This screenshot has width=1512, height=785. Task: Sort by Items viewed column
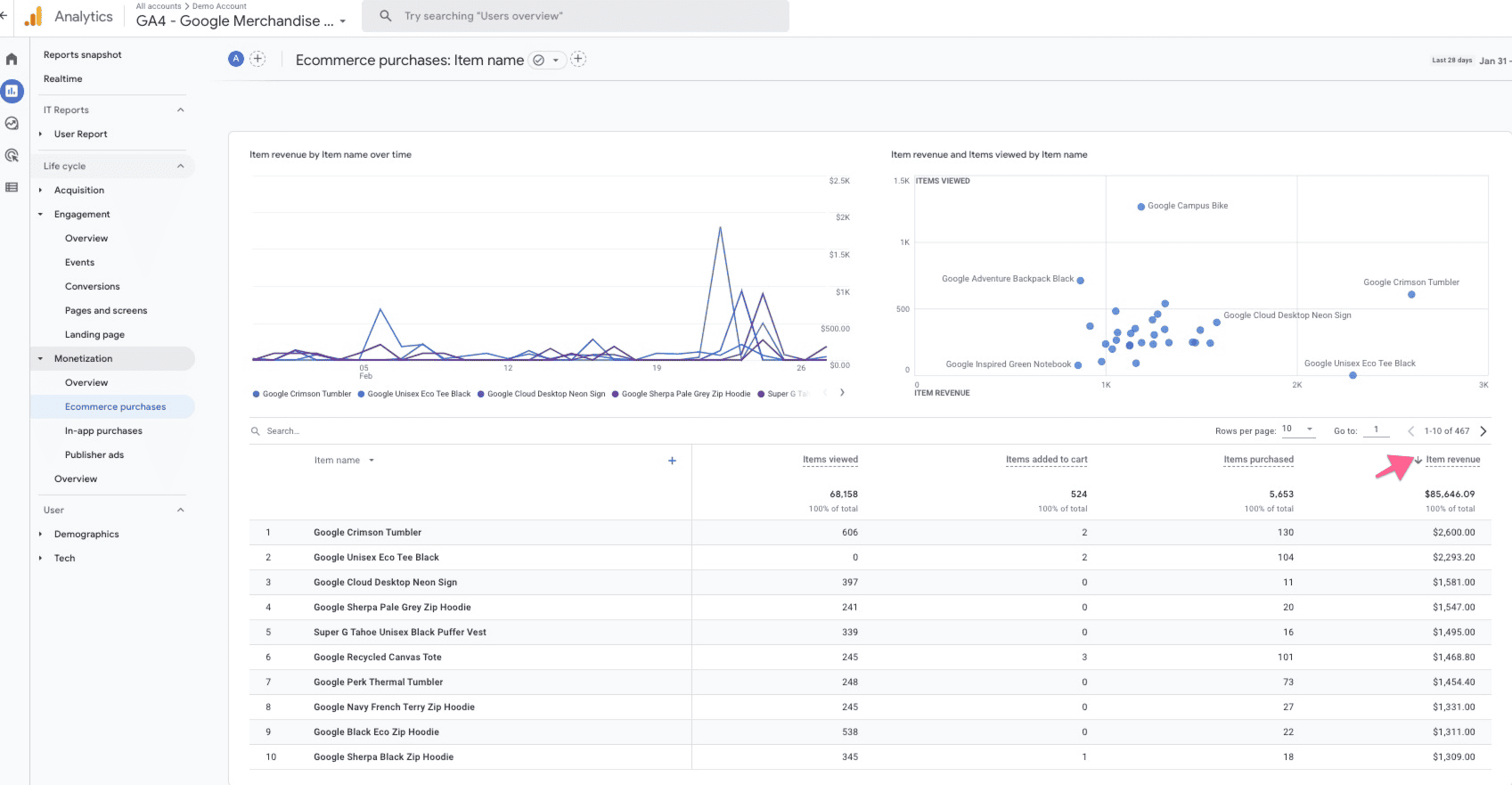tap(830, 460)
